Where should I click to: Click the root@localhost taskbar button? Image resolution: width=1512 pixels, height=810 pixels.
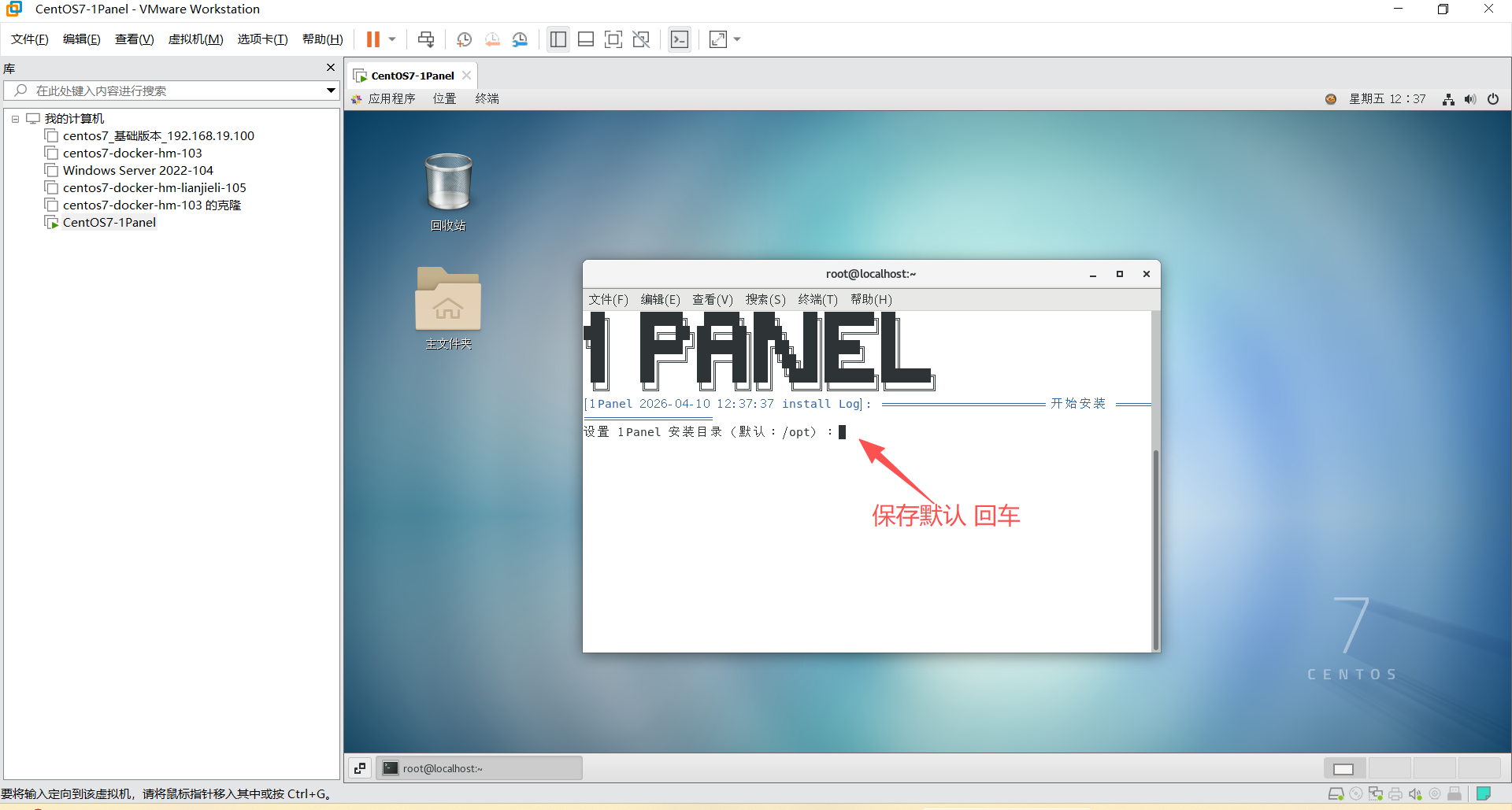[479, 768]
